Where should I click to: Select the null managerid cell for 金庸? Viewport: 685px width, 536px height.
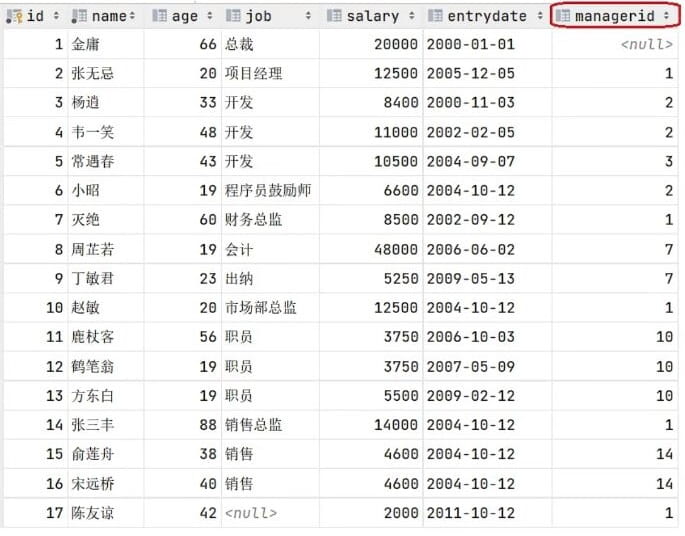tap(647, 44)
